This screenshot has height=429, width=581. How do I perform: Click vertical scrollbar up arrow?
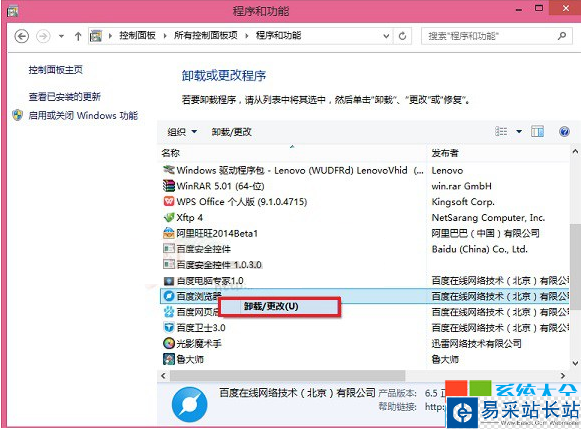click(575, 151)
